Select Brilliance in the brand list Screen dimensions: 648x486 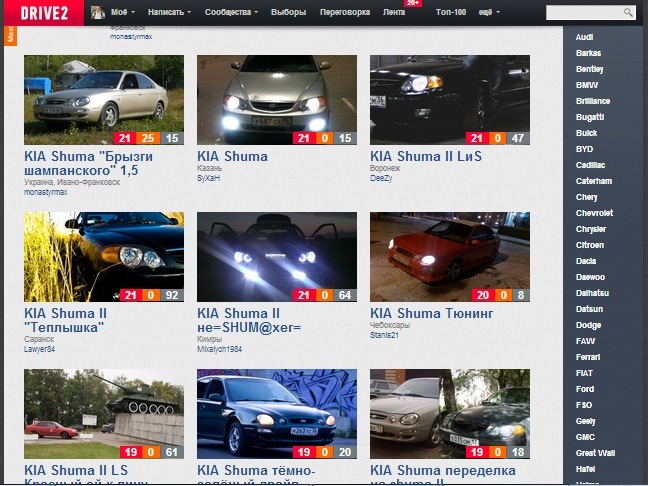click(593, 101)
